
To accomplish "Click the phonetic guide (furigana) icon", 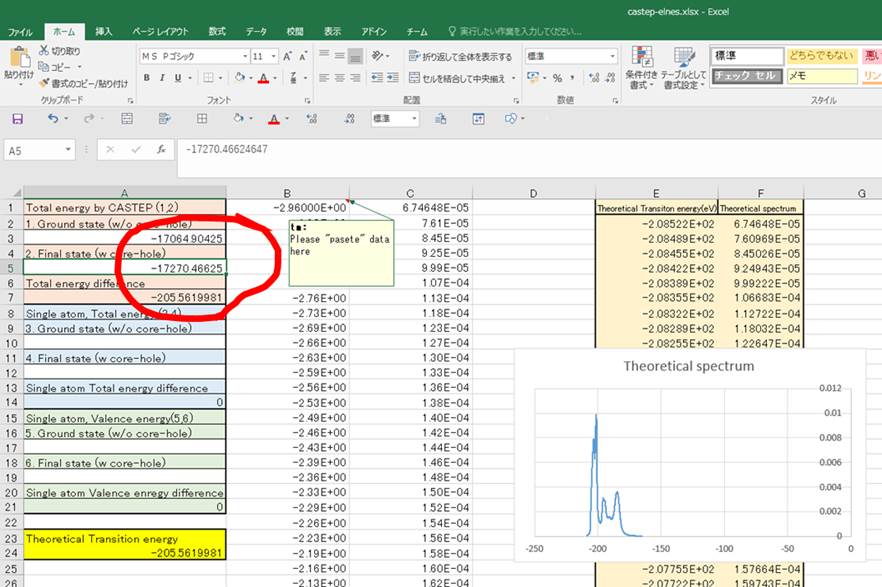I will pos(294,78).
